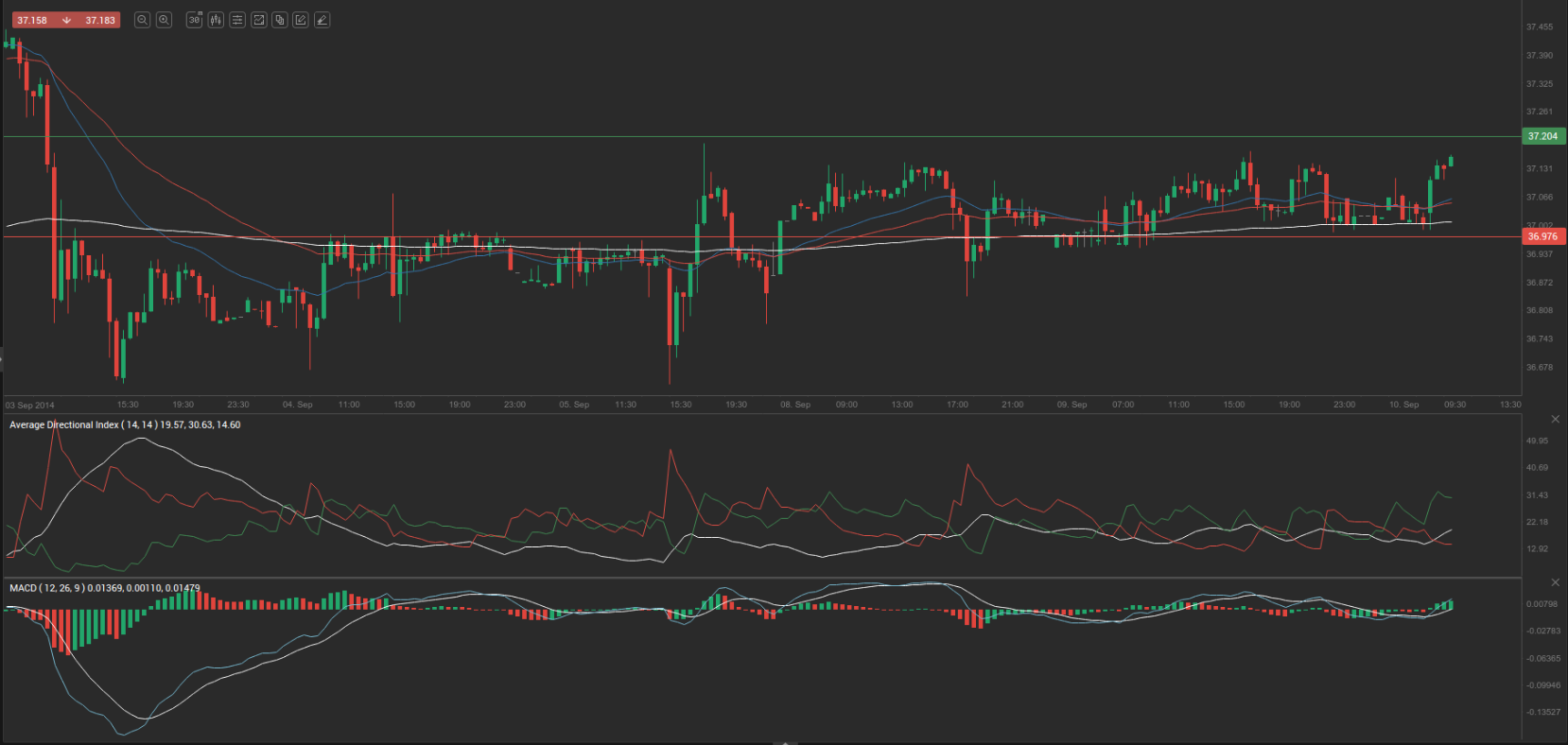Close the MACD indicator panel
The width and height of the screenshot is (1568, 745).
(x=1555, y=582)
